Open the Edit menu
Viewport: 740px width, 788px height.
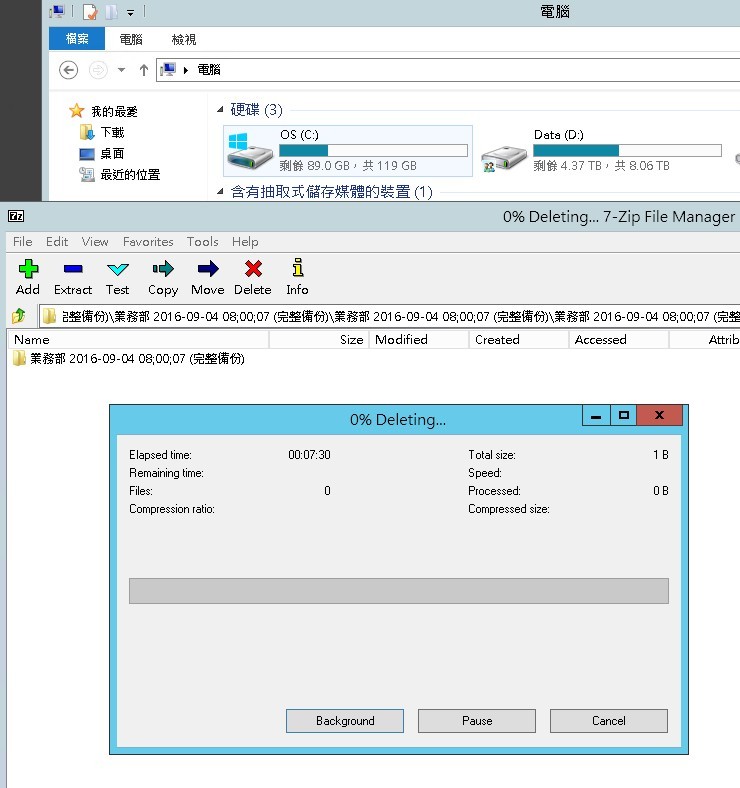pos(57,242)
